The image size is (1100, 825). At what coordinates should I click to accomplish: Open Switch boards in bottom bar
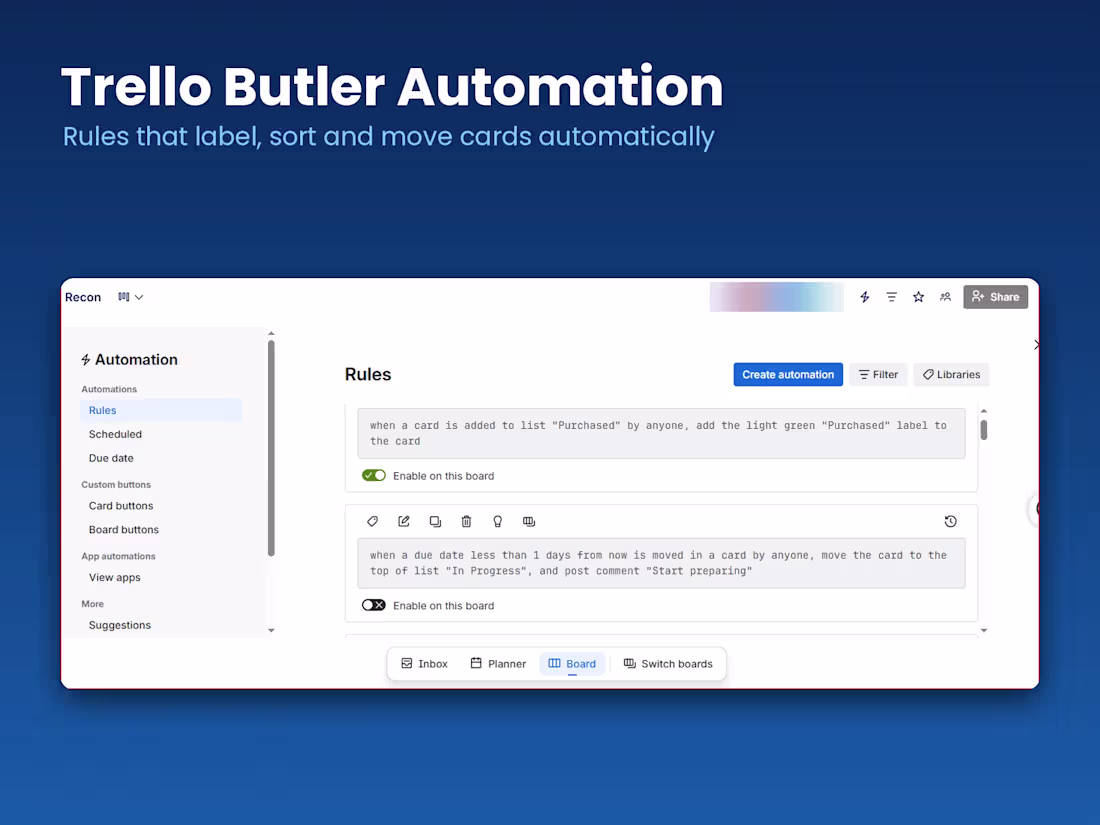coord(668,664)
